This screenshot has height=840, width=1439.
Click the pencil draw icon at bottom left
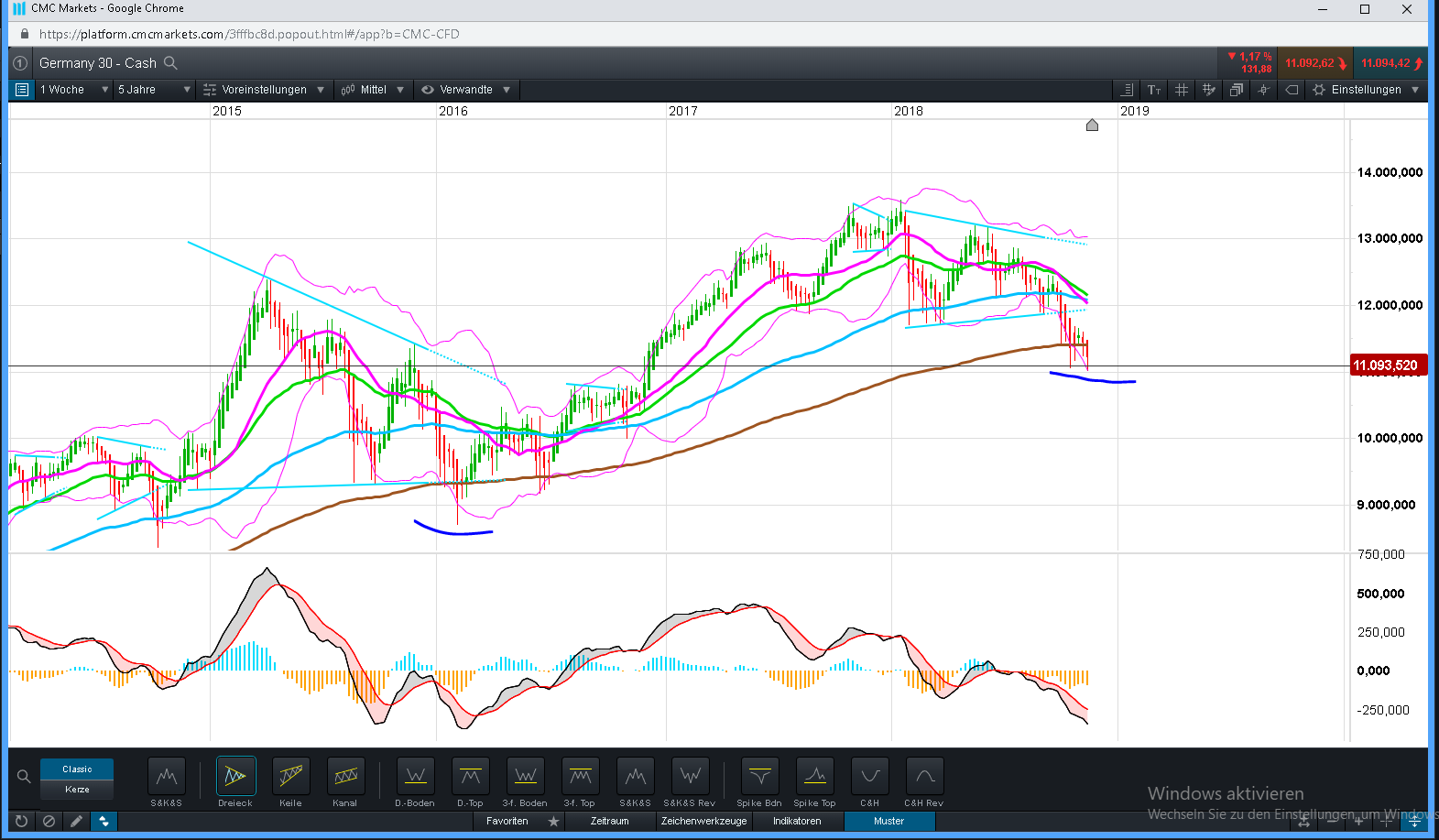click(x=76, y=821)
